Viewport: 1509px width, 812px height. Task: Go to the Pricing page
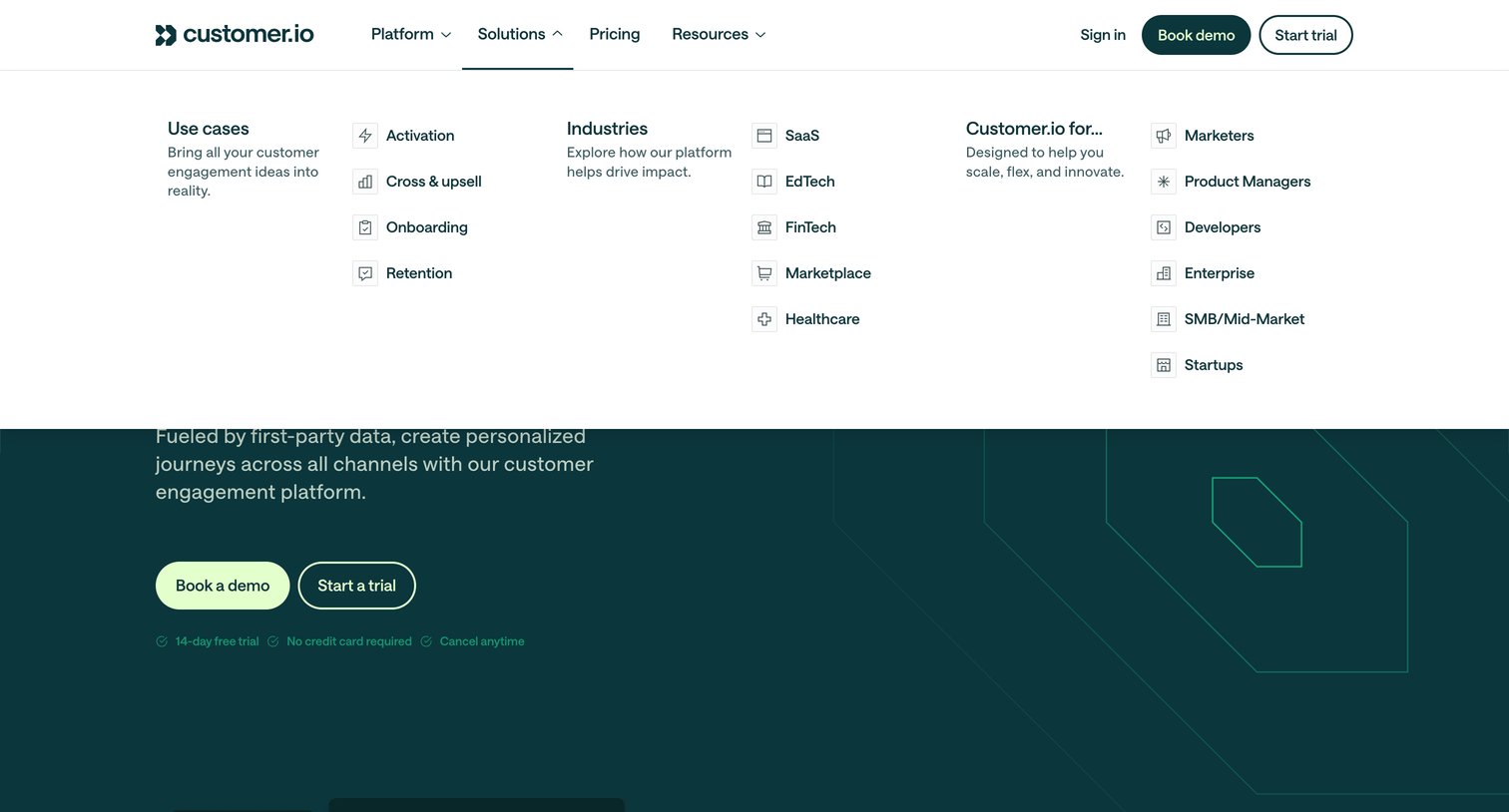click(x=615, y=34)
